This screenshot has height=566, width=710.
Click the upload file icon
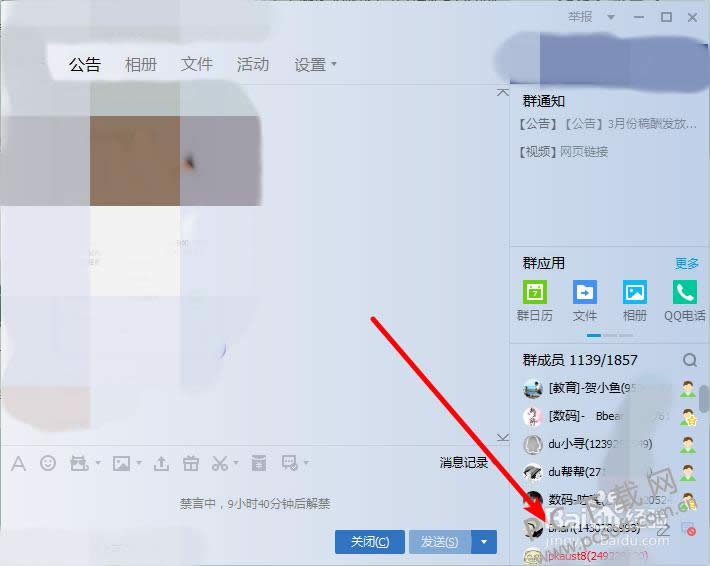(x=161, y=463)
